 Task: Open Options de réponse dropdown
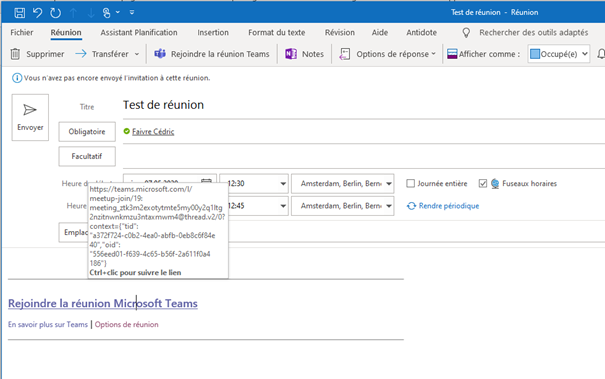[x=387, y=54]
